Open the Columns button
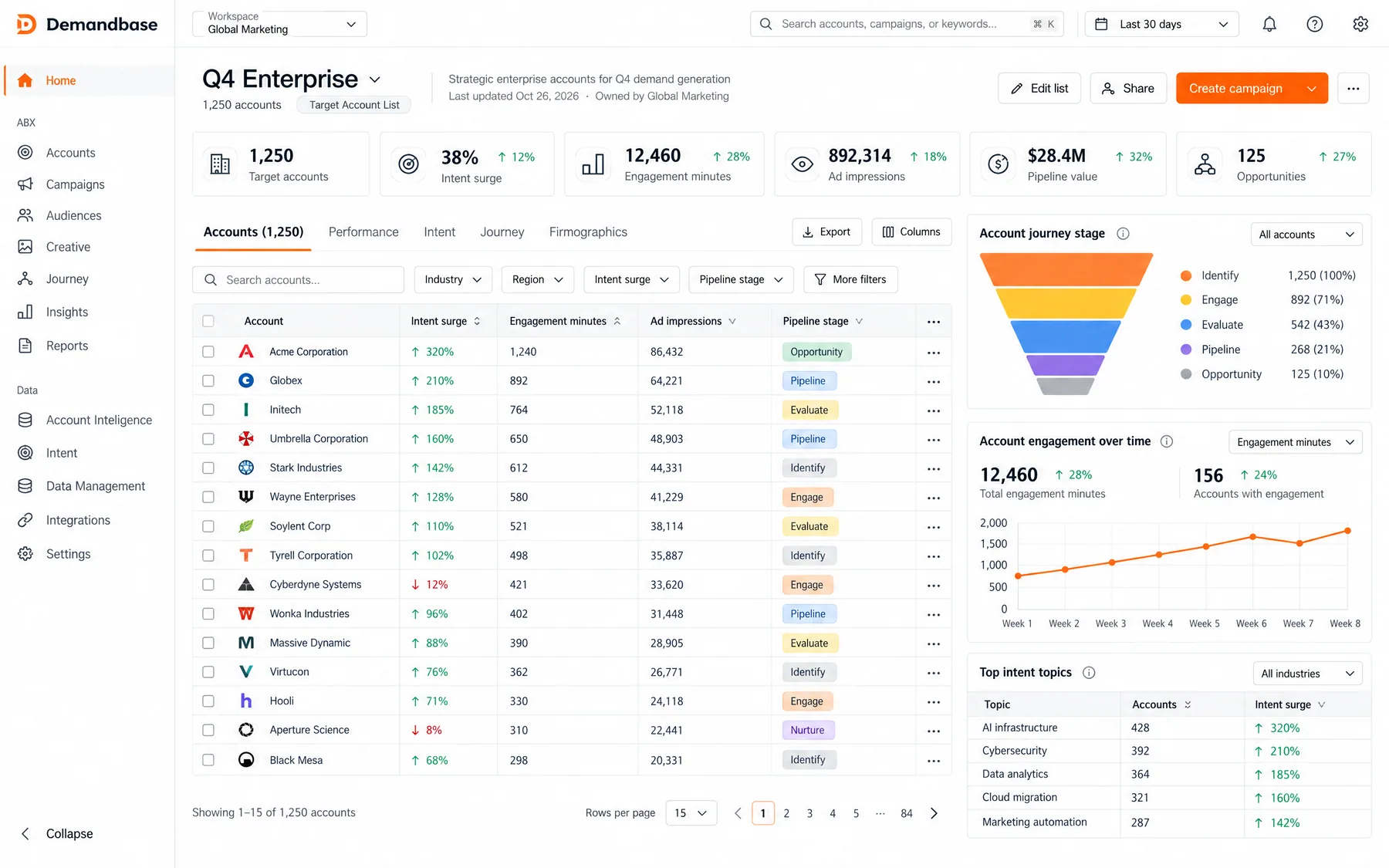The image size is (1389, 868). [911, 231]
